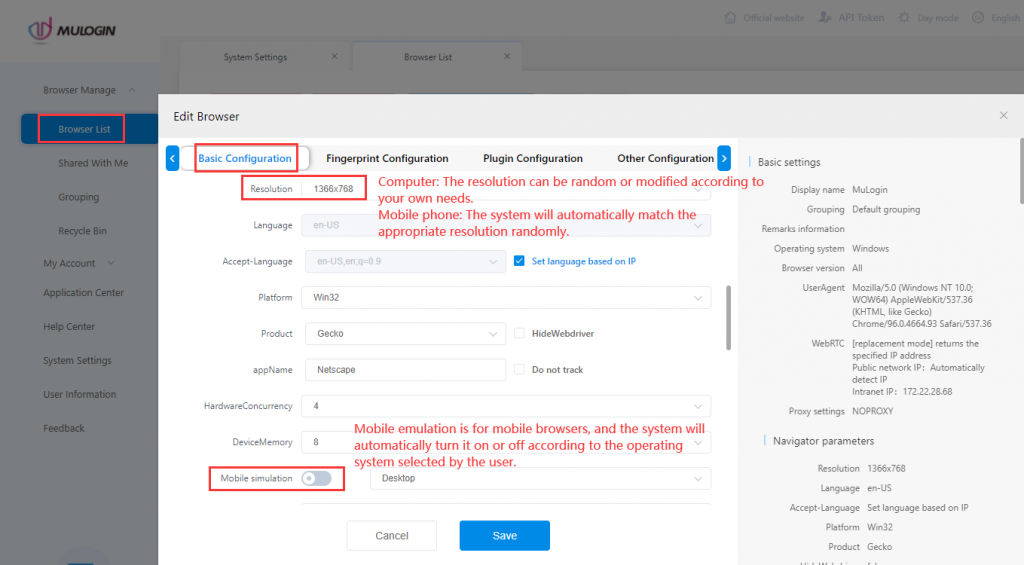Click into the appName Netscape field
This screenshot has height=565, width=1024.
(406, 370)
